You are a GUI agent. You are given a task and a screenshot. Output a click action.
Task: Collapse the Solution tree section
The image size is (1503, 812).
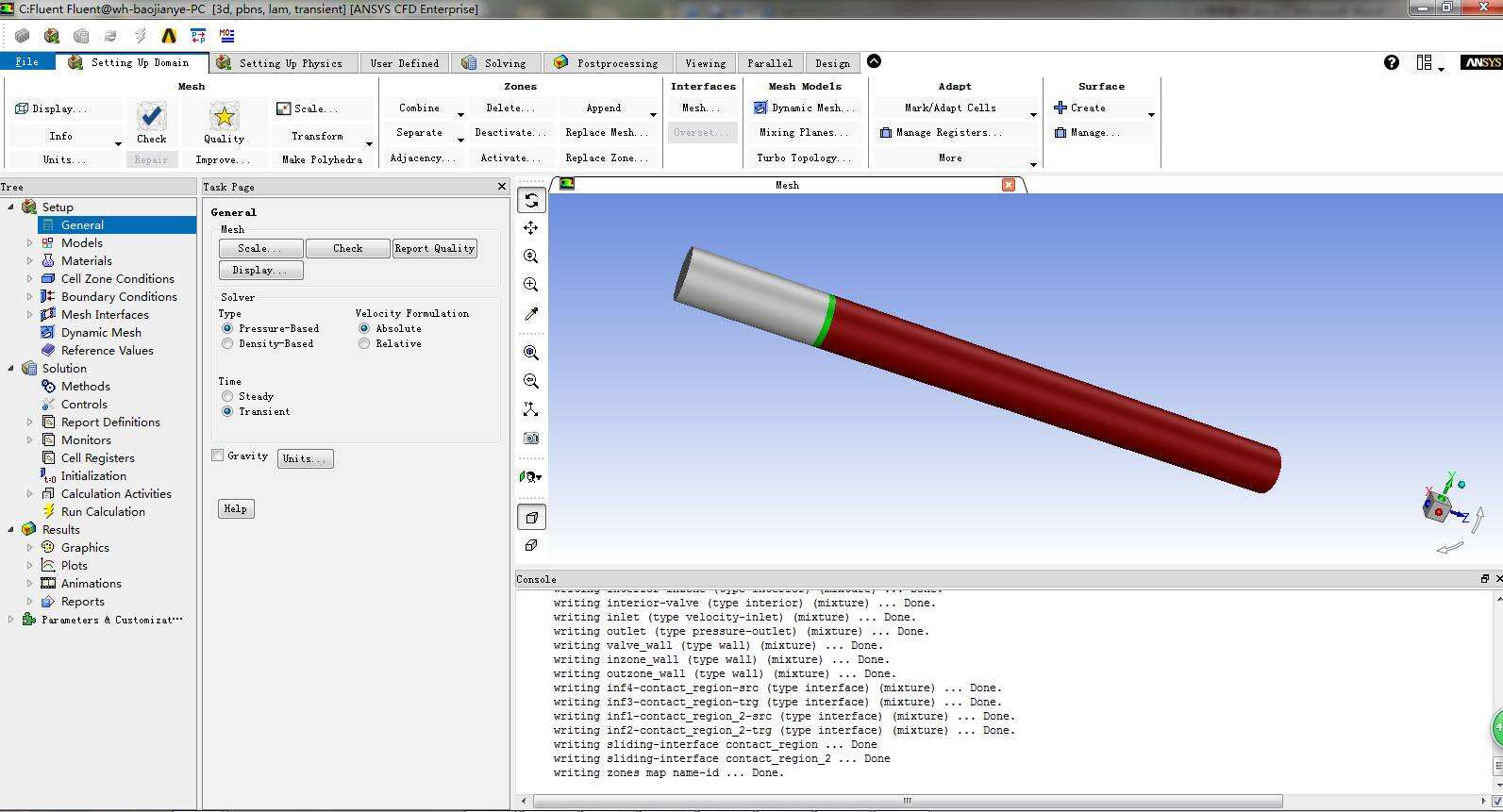[11, 369]
